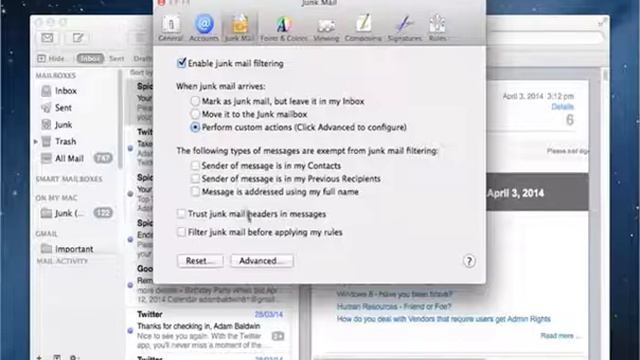Viewport: 640px width, 360px height.
Task: Click the mailbox list scrollbar
Action: pos(120,120)
